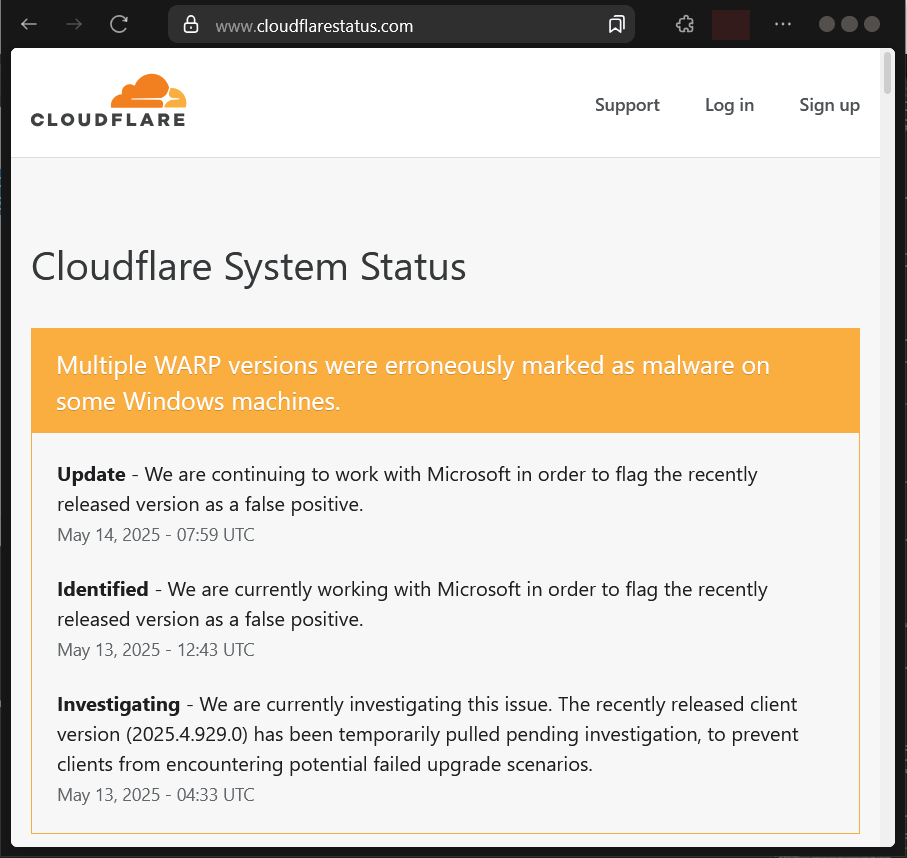Viewport: 907px width, 858px height.
Task: Reload the page with the refresh icon
Action: pos(119,24)
